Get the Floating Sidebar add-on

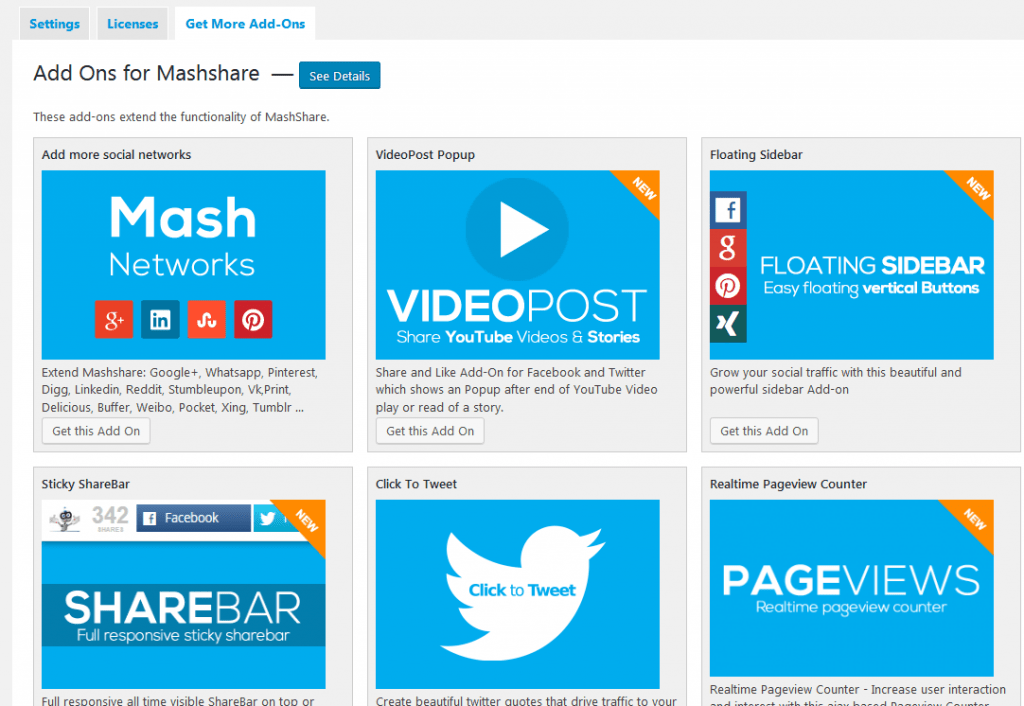point(764,431)
